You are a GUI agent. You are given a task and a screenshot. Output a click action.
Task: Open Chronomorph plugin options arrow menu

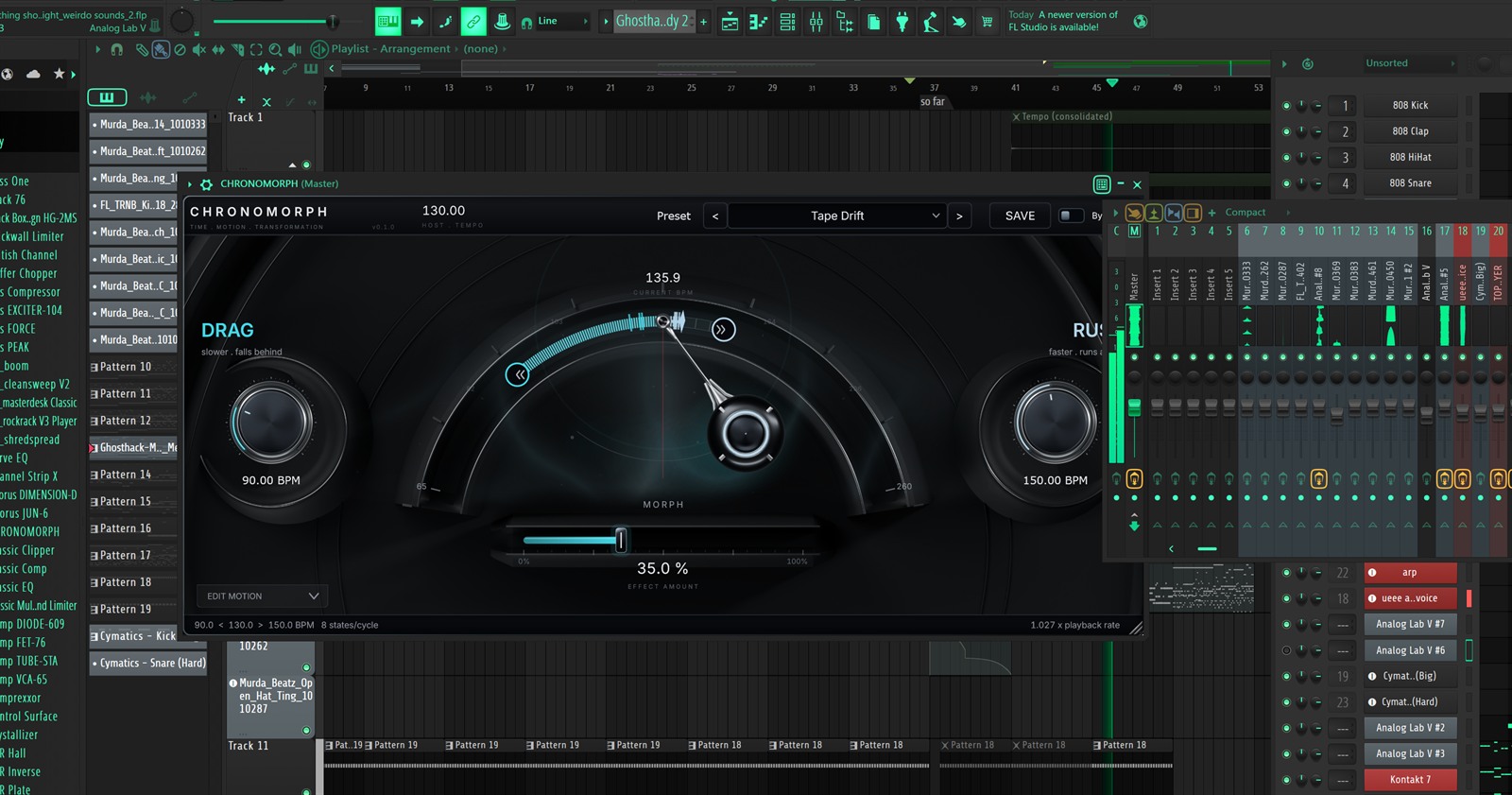coord(190,184)
